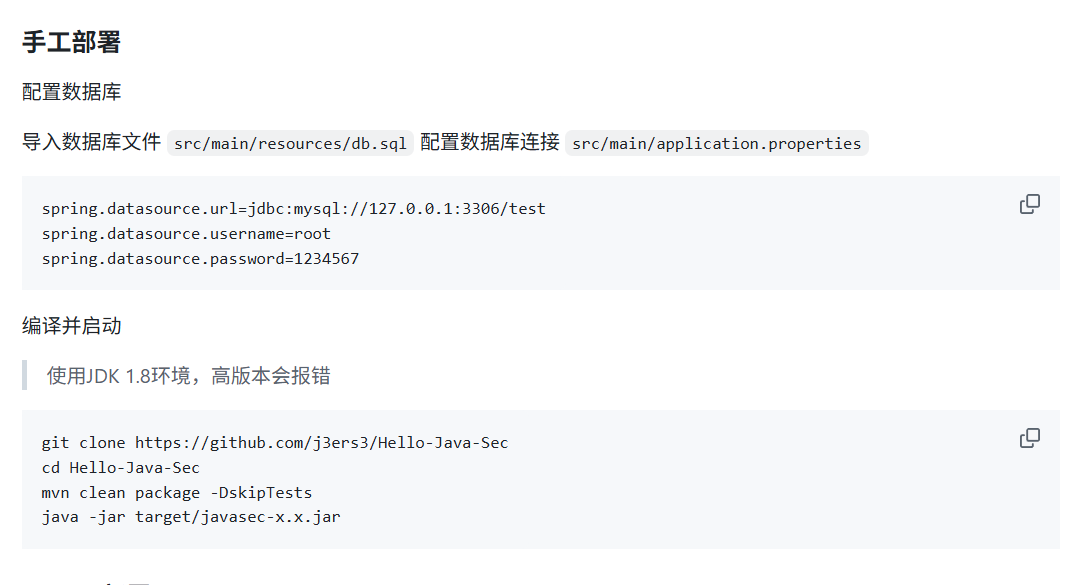Click the 导入数据库文件 label text
This screenshot has height=585, width=1091.
tap(88, 142)
